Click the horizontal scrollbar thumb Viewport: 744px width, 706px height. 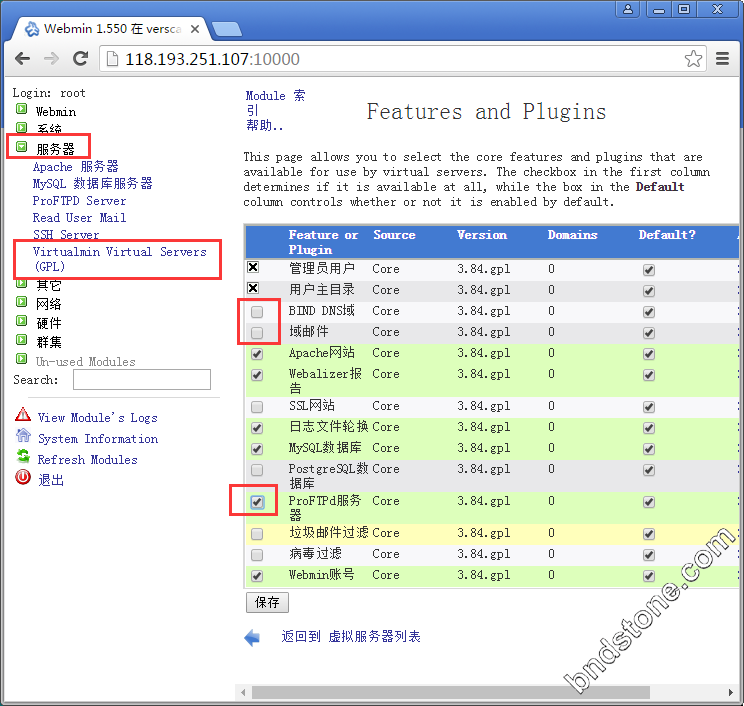[450, 692]
